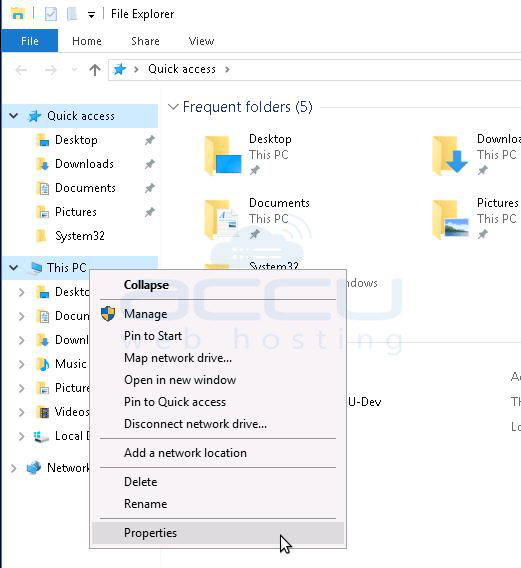Select Desktop under Quick access in sidebar
Viewport: 521px width, 568px height.
click(x=76, y=140)
